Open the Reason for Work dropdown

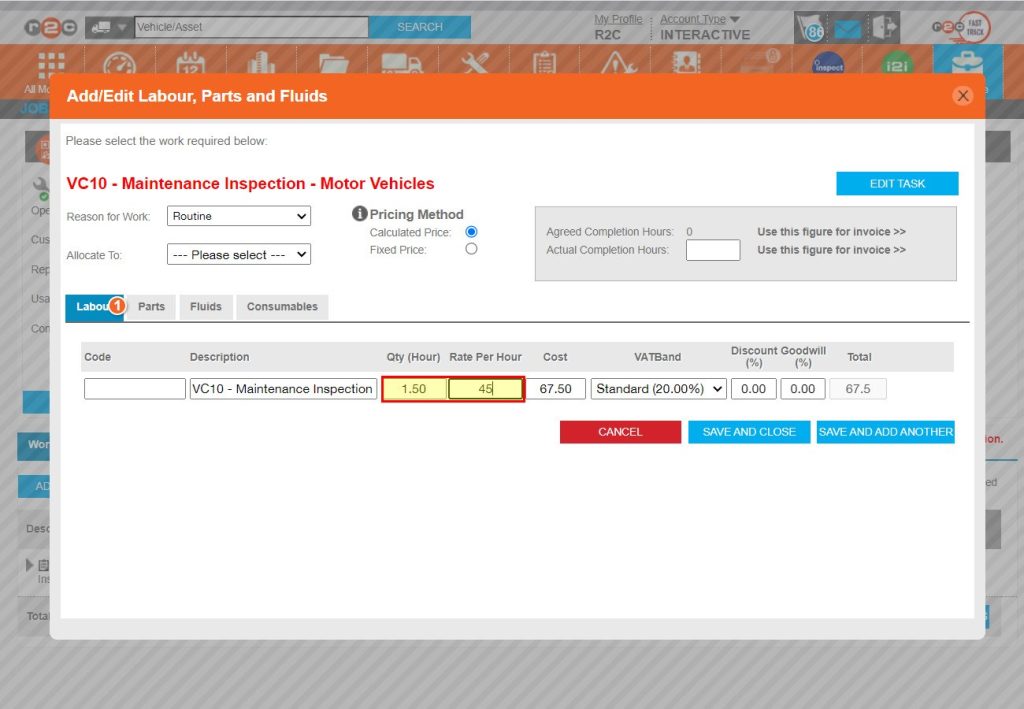pos(238,216)
